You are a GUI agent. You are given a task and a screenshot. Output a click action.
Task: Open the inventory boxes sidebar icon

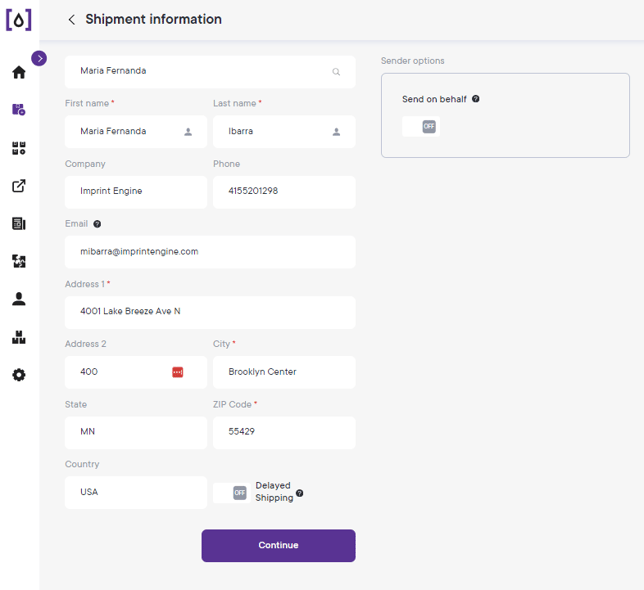(19, 337)
